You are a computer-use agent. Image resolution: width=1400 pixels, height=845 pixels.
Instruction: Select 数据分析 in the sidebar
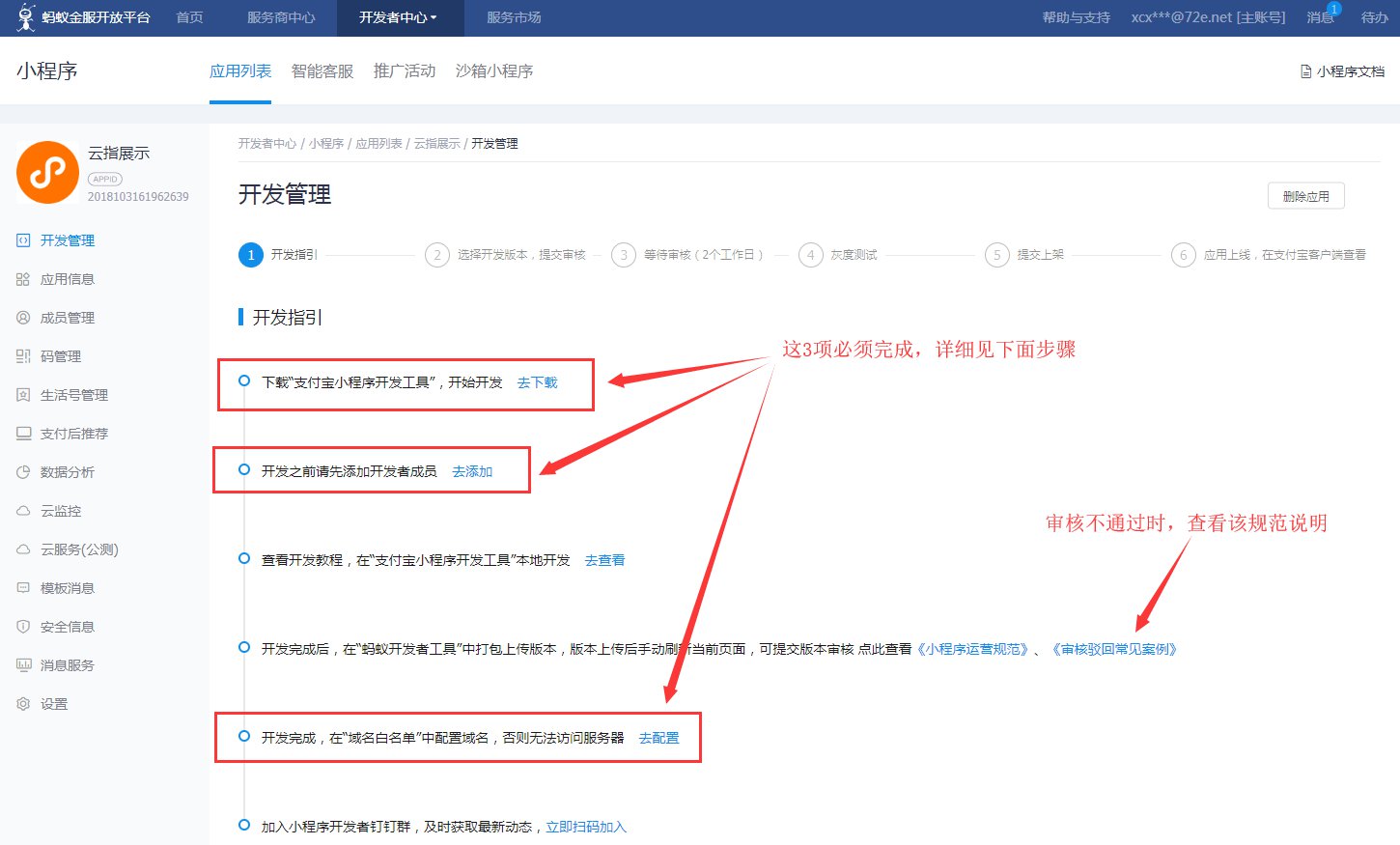(x=68, y=472)
